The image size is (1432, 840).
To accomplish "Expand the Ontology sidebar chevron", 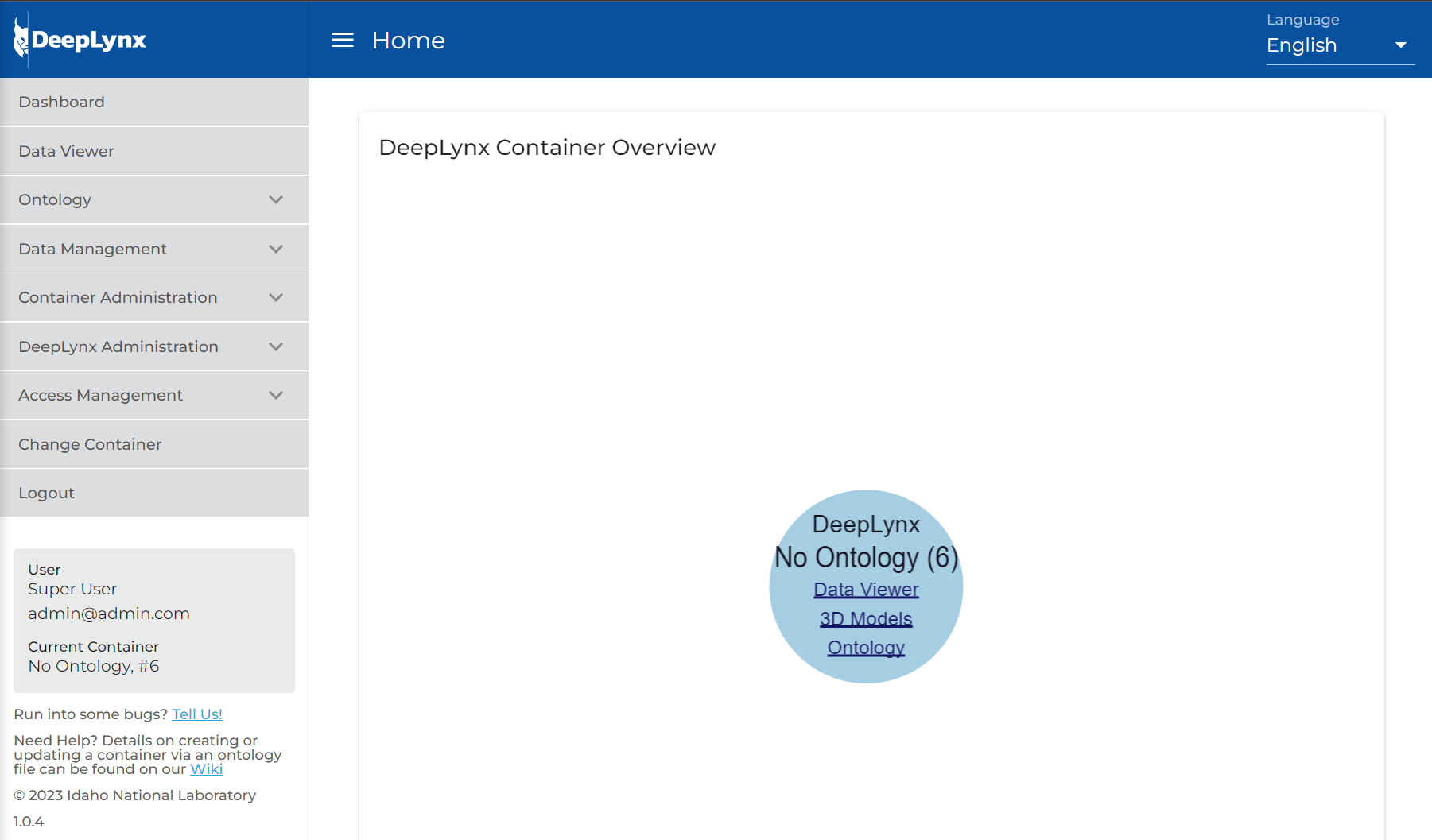I will (x=276, y=199).
